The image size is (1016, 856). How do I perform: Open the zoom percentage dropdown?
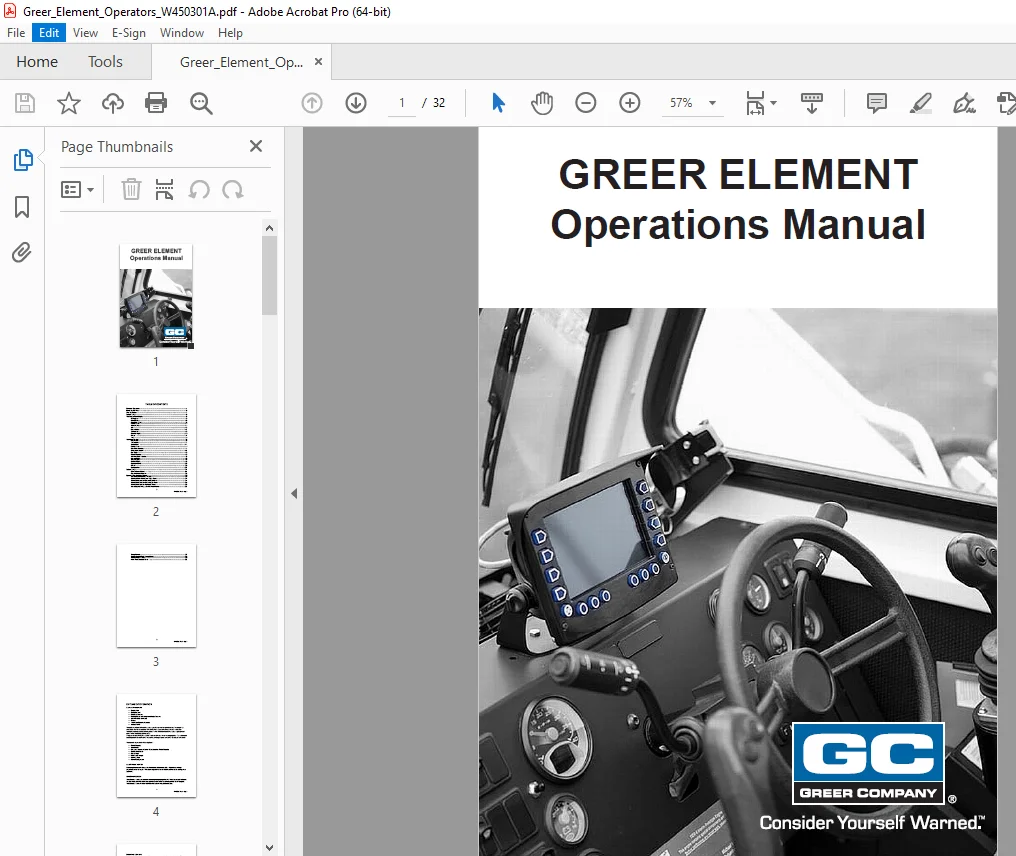[713, 102]
